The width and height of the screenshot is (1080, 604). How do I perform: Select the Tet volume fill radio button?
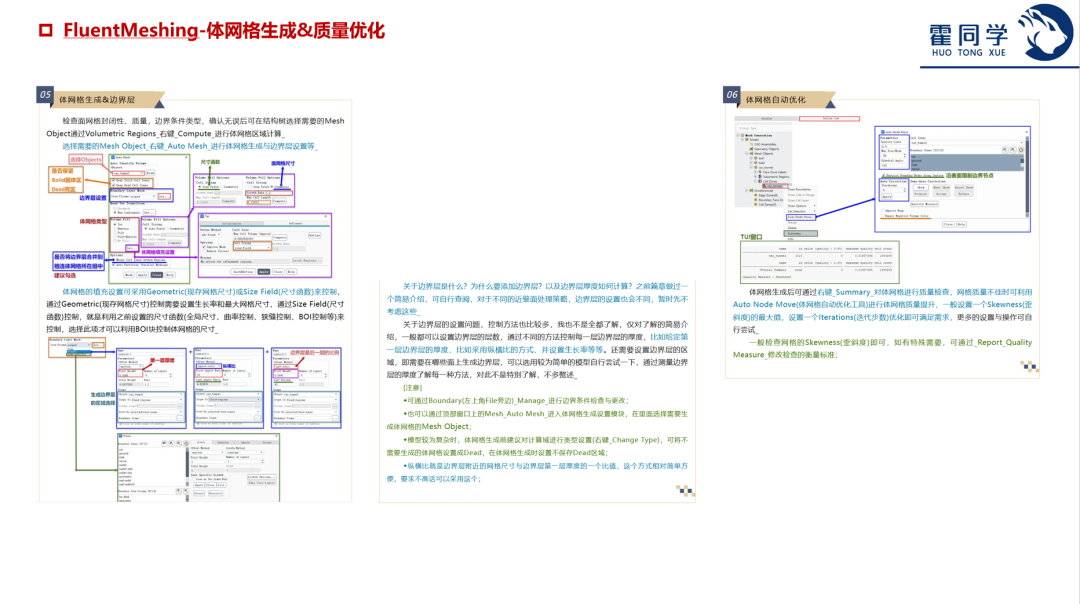click(x=115, y=225)
